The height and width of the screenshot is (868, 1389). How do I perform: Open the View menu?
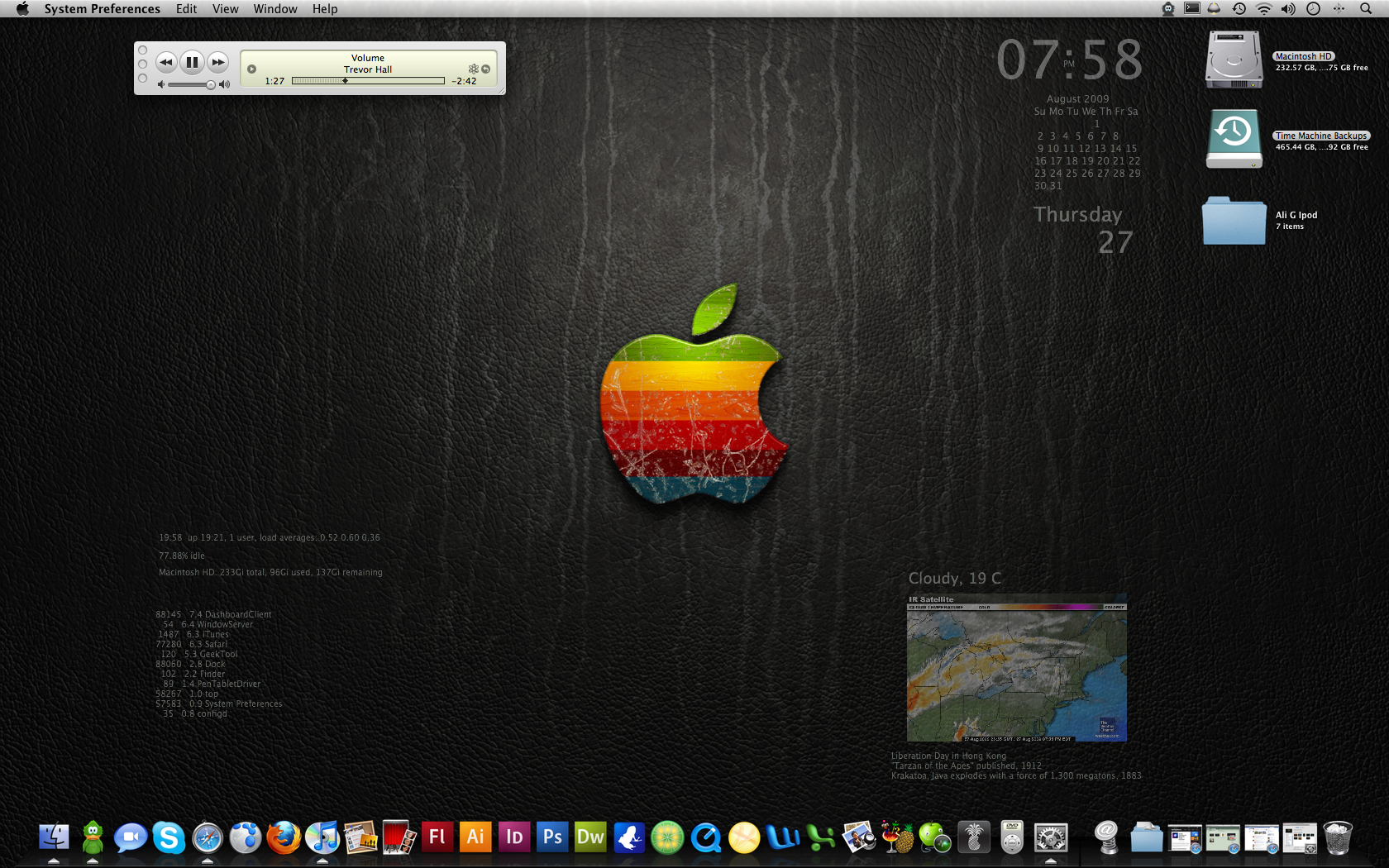click(x=225, y=8)
